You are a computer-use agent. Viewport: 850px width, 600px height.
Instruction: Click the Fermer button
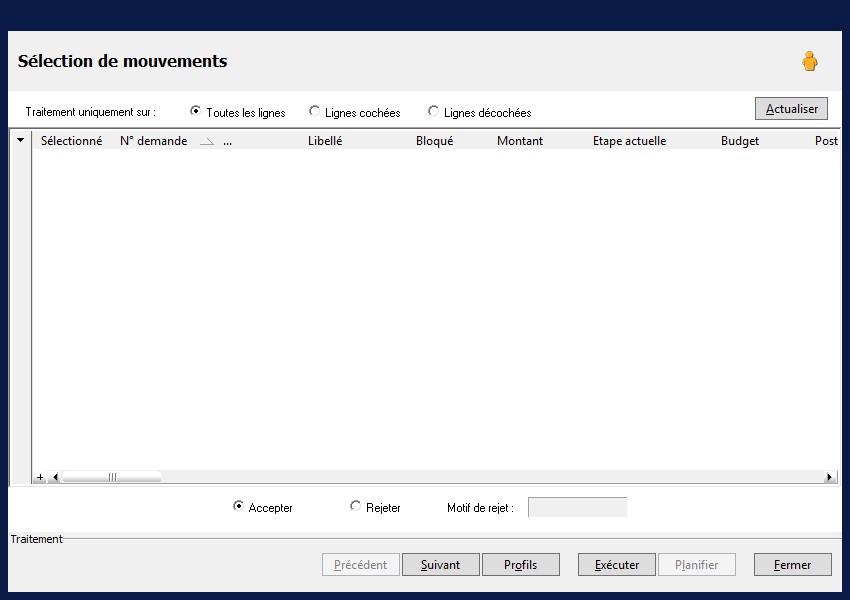793,565
